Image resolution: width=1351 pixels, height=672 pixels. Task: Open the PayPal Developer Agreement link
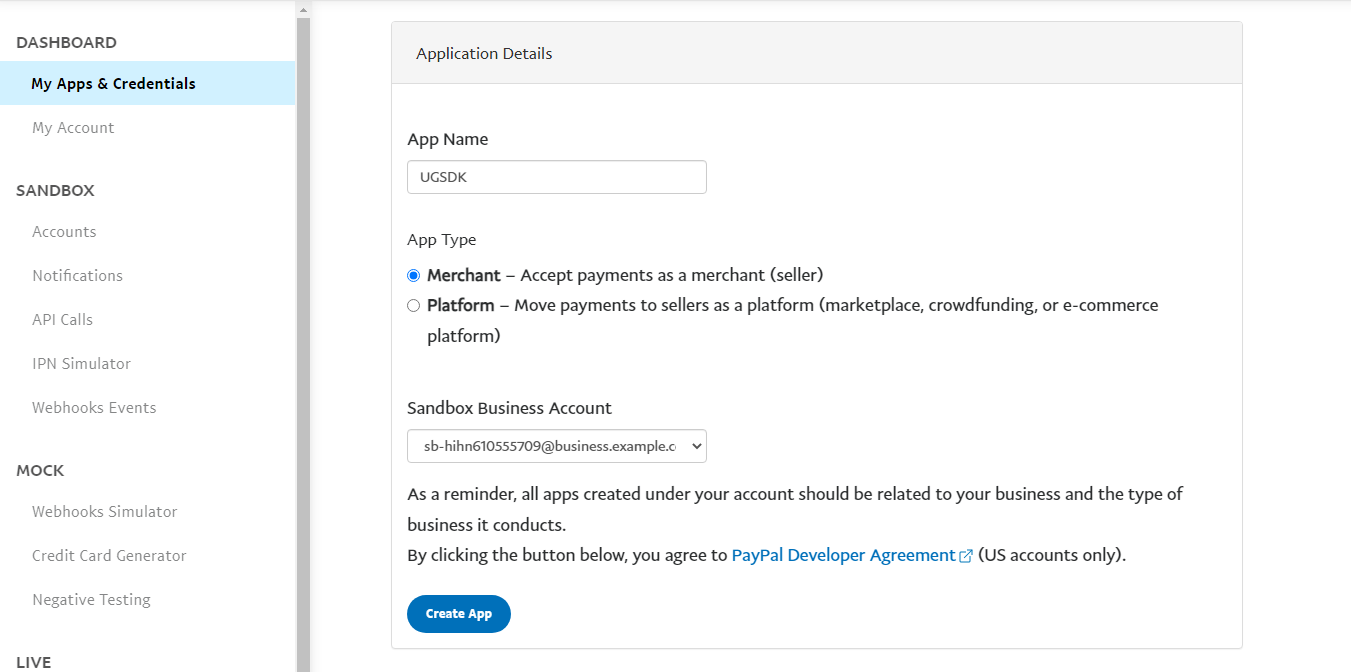pos(843,555)
